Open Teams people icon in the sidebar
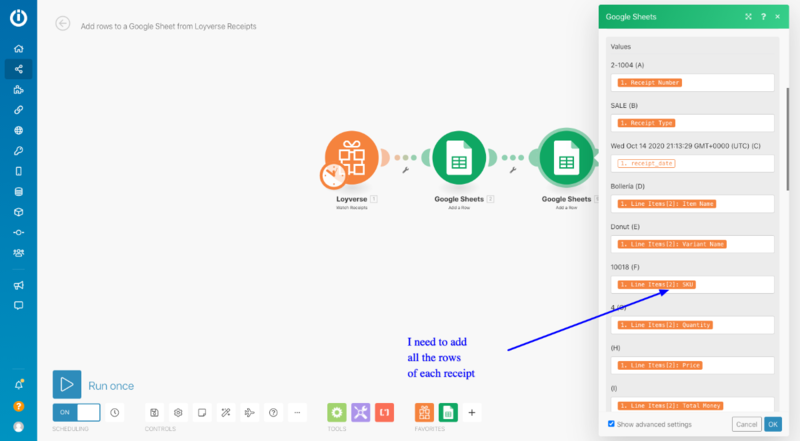This screenshot has width=800, height=441. 18,253
